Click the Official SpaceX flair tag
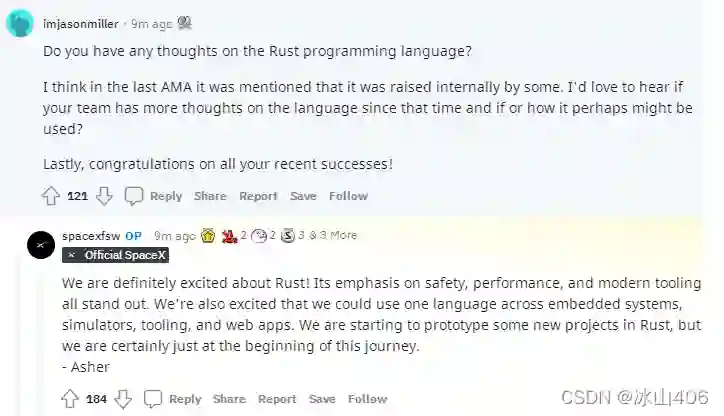The width and height of the screenshot is (724, 416). coord(115,255)
